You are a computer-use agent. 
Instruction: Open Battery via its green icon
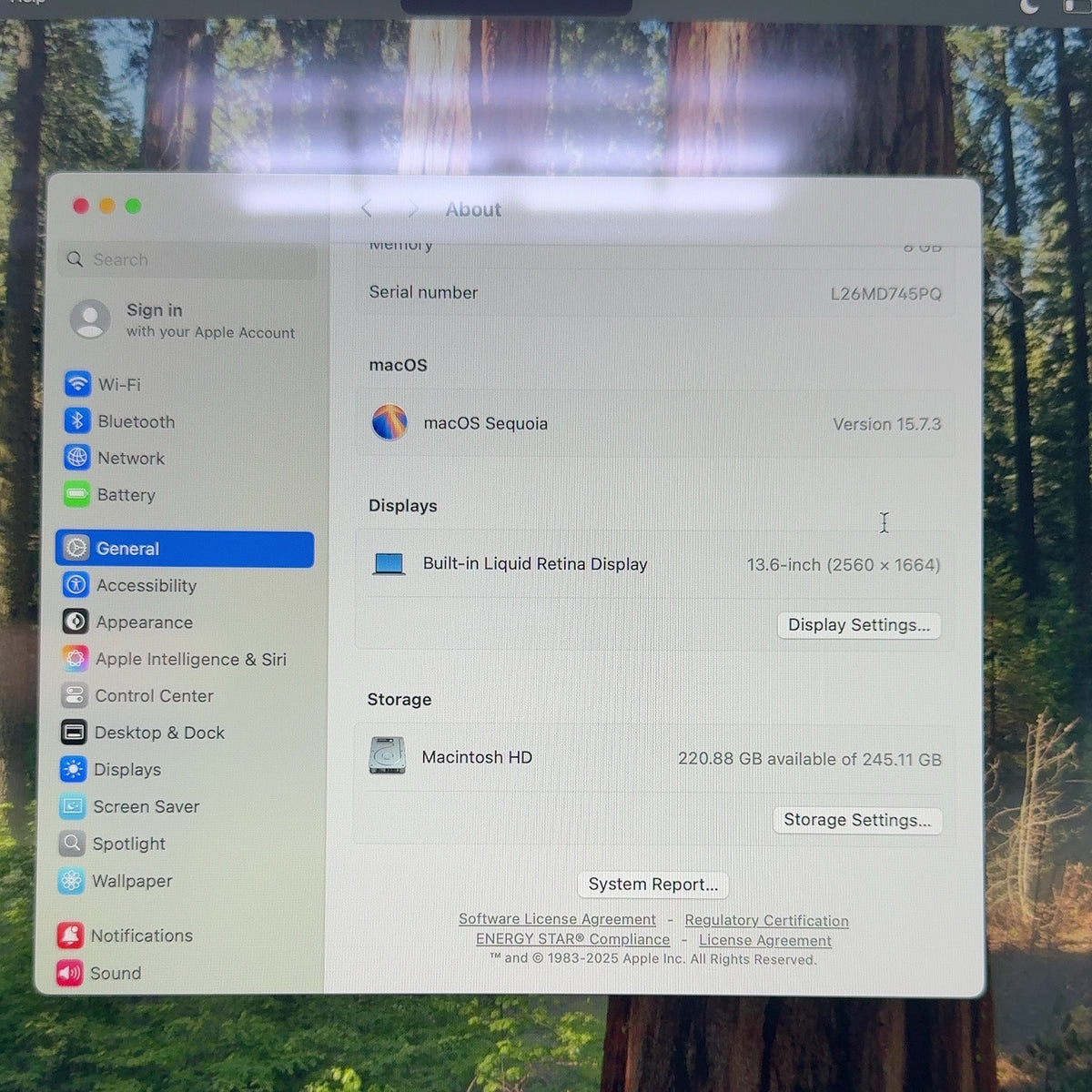coord(77,495)
